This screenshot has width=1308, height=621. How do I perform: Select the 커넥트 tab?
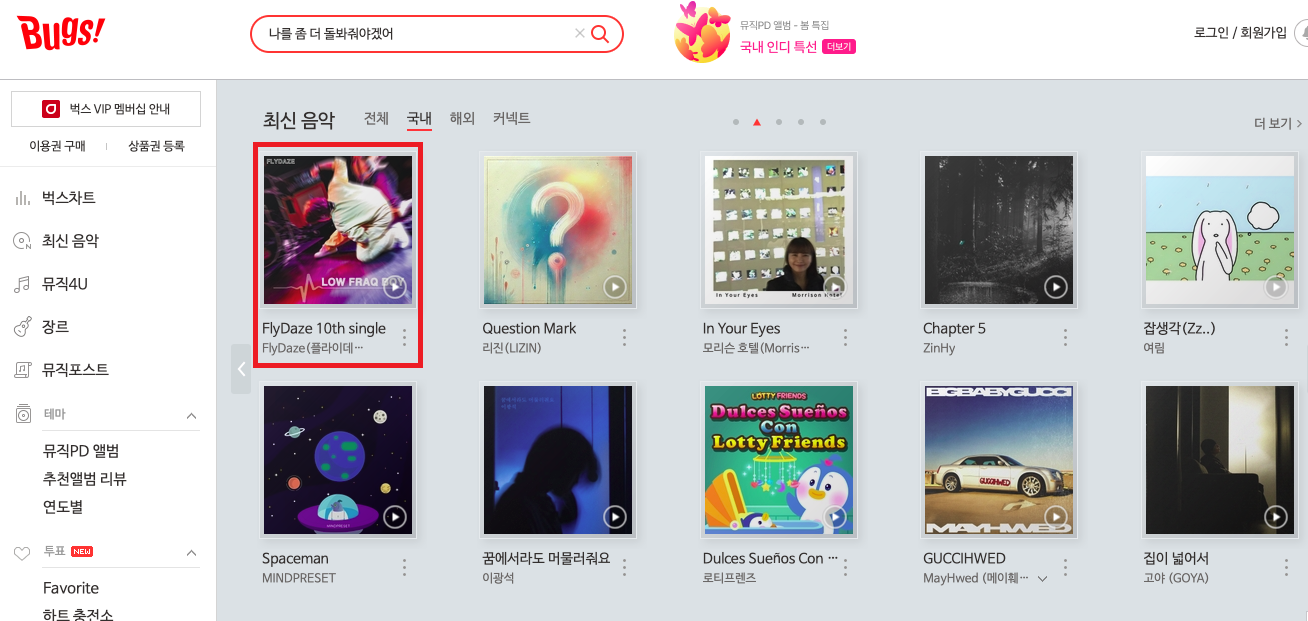pyautogui.click(x=511, y=118)
